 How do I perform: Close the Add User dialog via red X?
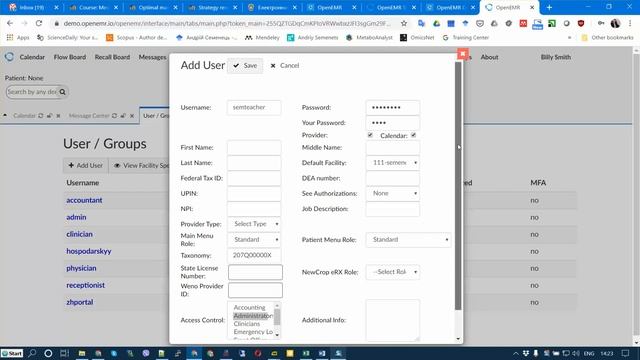(462, 53)
